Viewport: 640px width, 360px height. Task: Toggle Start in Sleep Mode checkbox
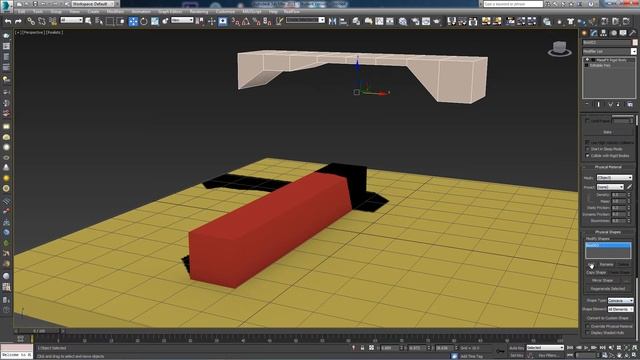pyautogui.click(x=587, y=149)
